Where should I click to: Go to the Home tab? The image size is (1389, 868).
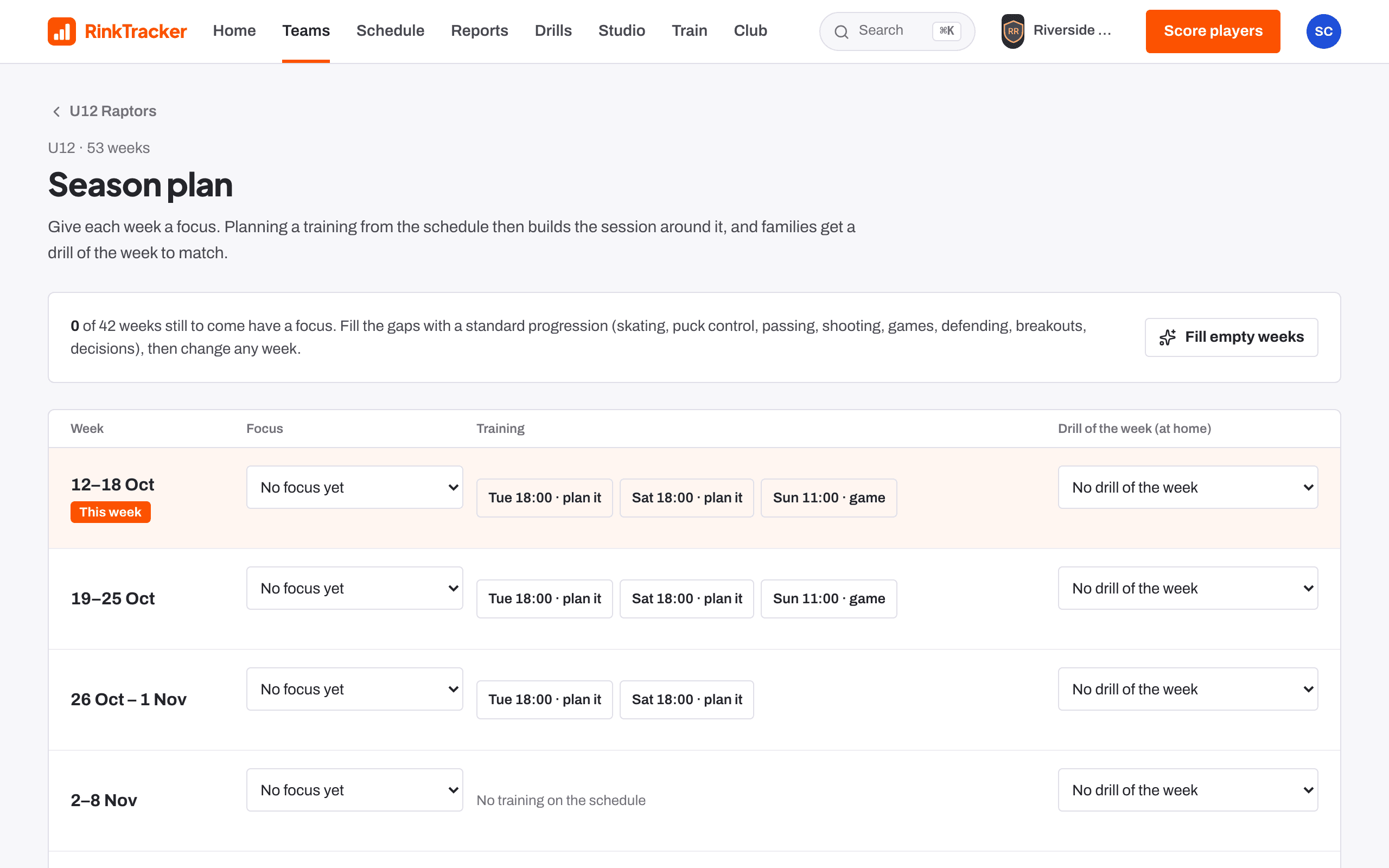click(x=234, y=31)
